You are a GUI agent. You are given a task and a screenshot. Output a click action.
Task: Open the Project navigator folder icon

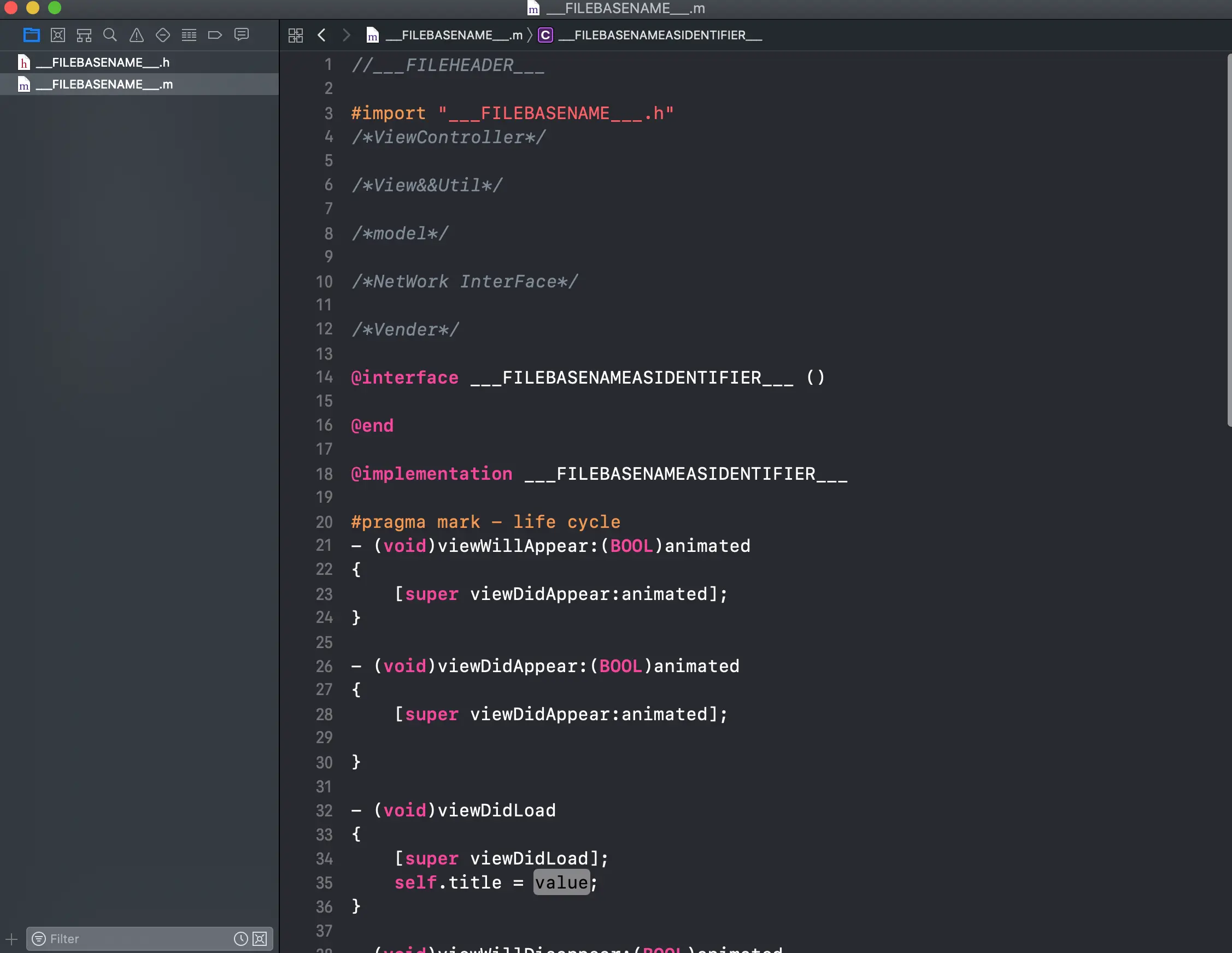click(32, 35)
